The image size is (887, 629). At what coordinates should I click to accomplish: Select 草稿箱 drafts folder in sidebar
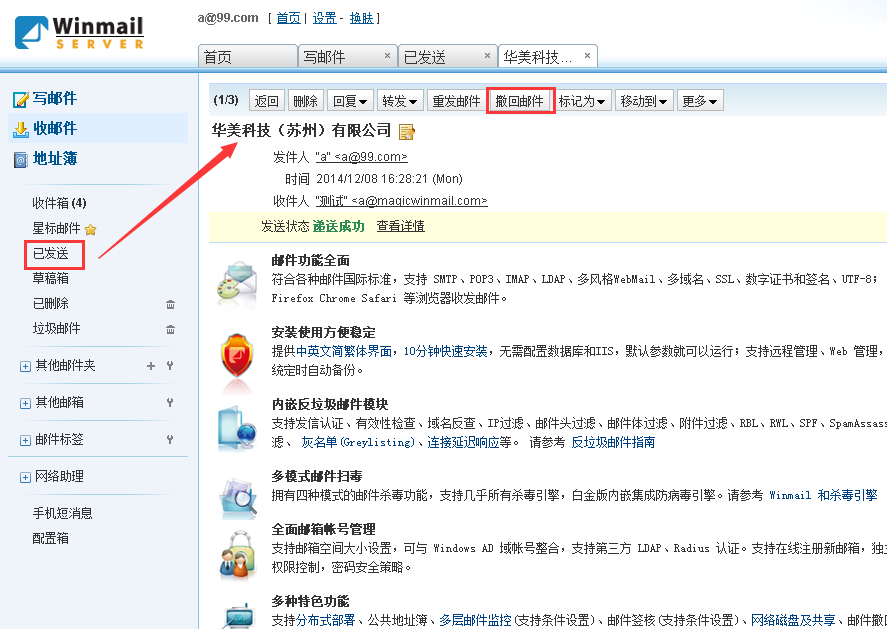tap(50, 279)
